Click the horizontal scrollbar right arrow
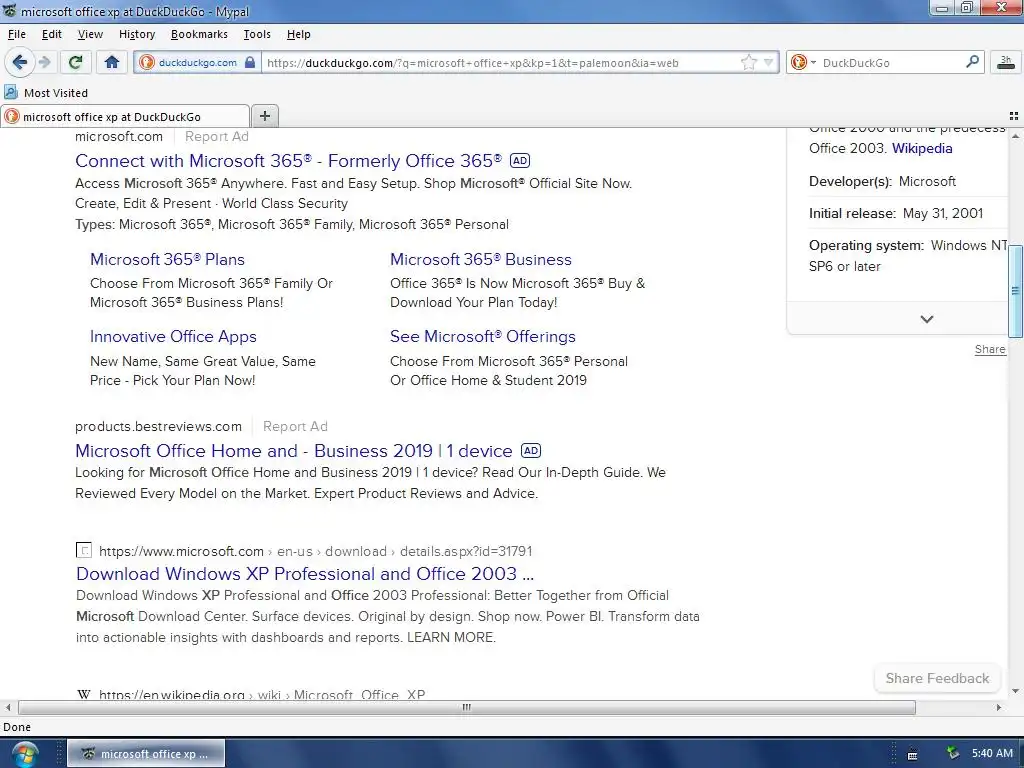The width and height of the screenshot is (1024, 768). pyautogui.click(x=999, y=707)
